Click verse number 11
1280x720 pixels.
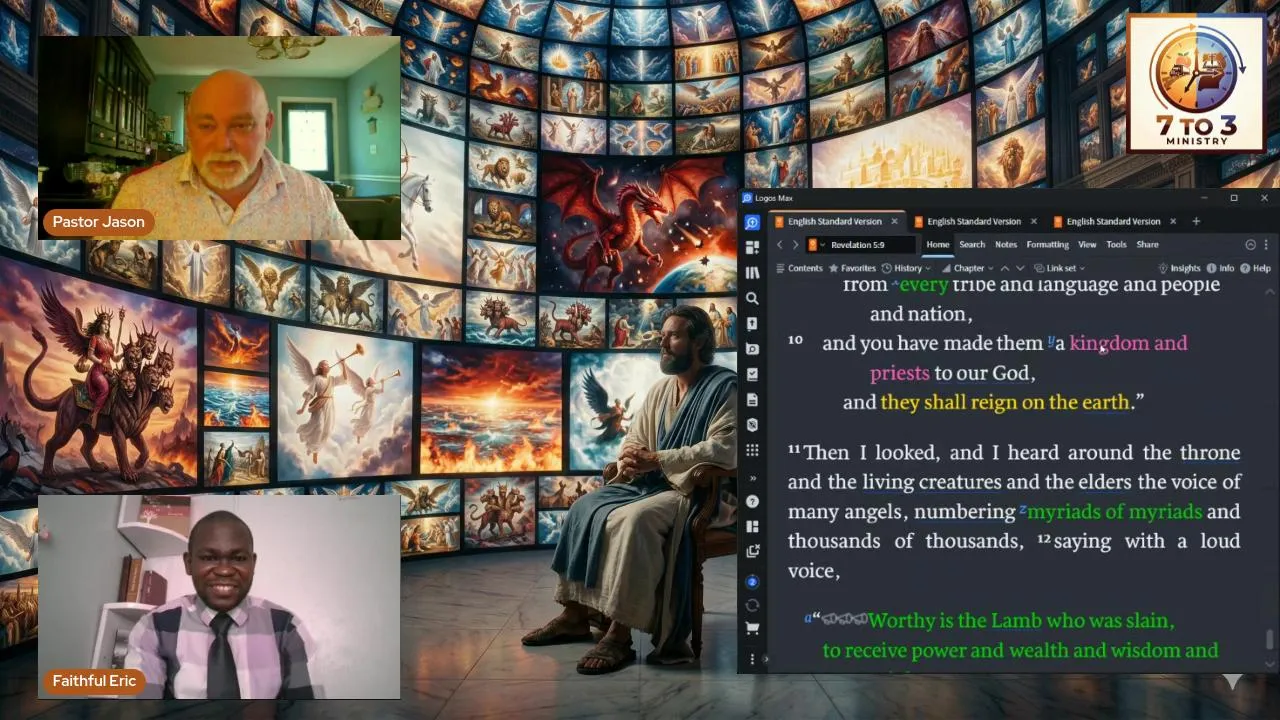click(x=794, y=450)
